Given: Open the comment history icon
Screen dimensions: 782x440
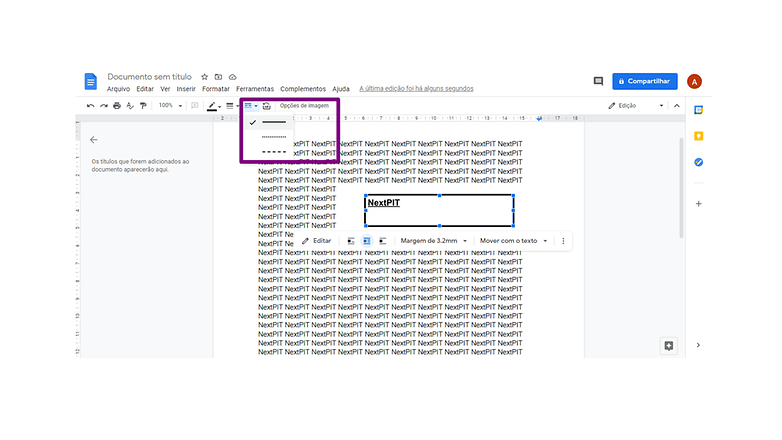Looking at the screenshot, I should pyautogui.click(x=598, y=81).
